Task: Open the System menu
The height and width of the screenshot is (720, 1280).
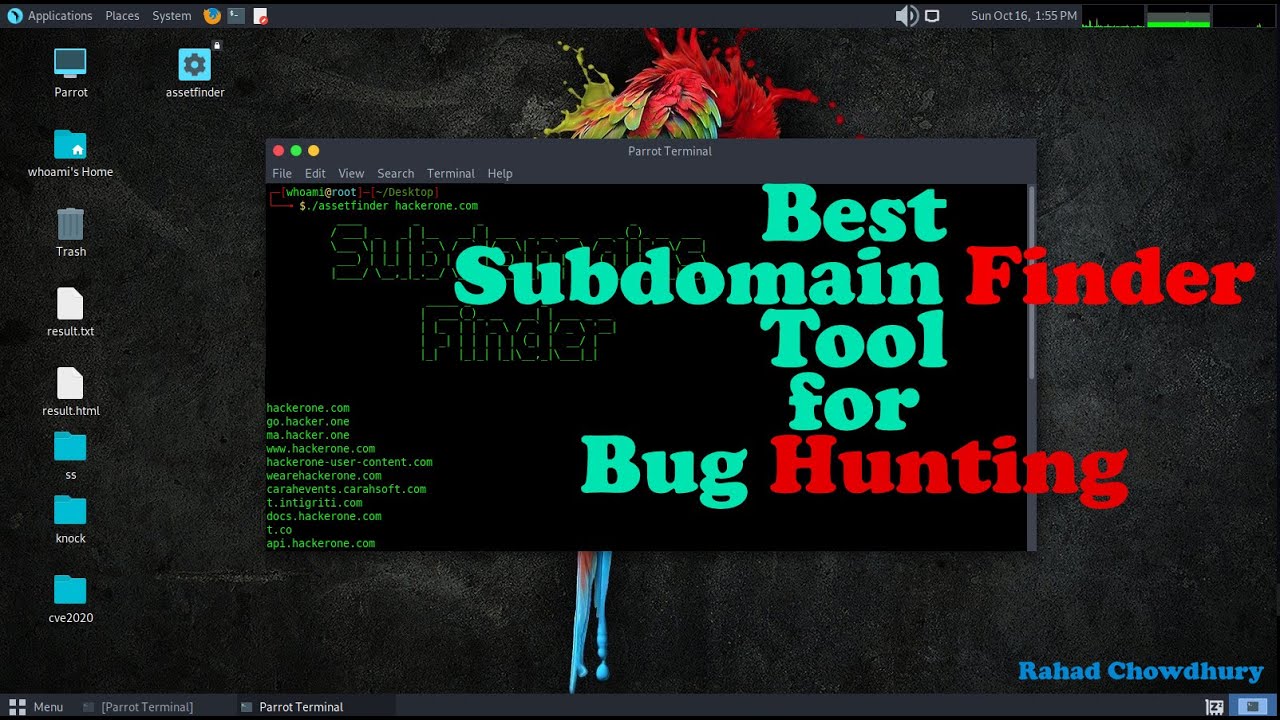Action: (x=172, y=15)
